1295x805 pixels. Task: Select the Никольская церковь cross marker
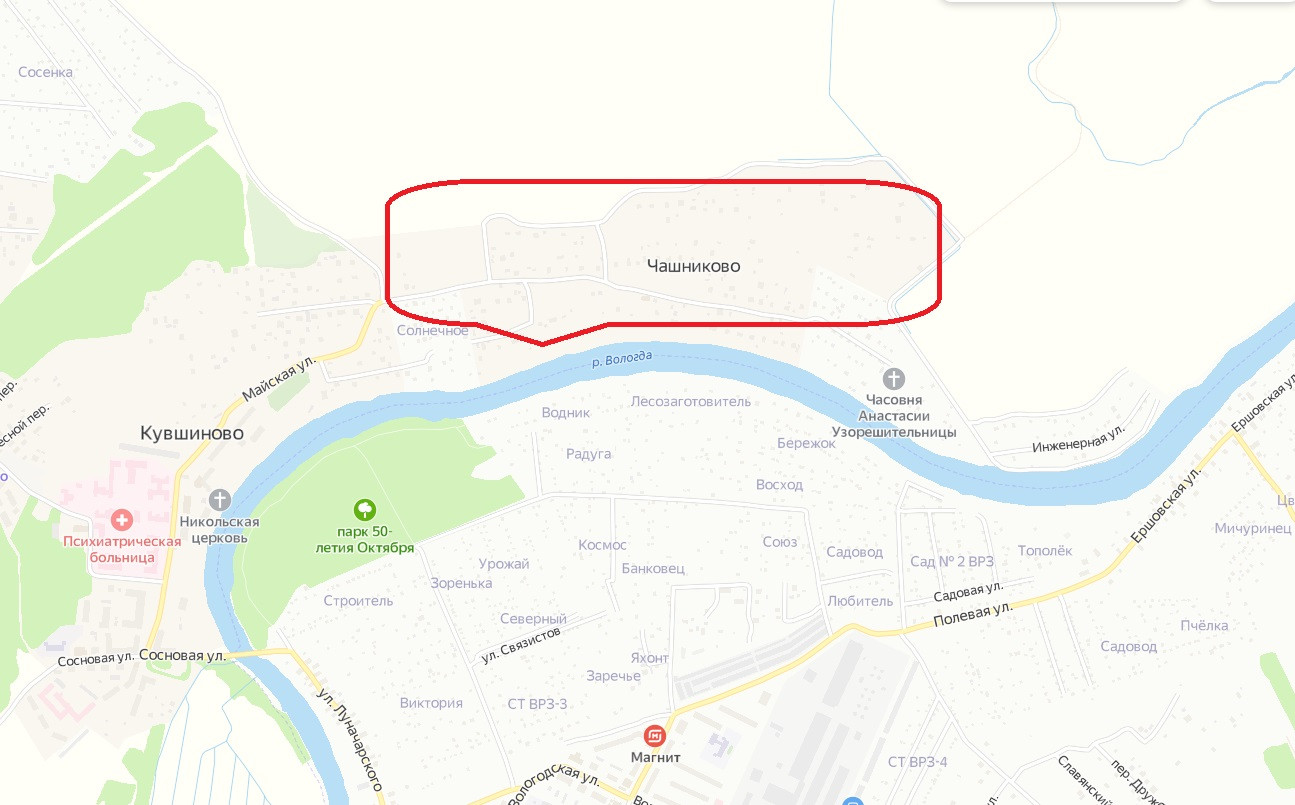pos(219,499)
